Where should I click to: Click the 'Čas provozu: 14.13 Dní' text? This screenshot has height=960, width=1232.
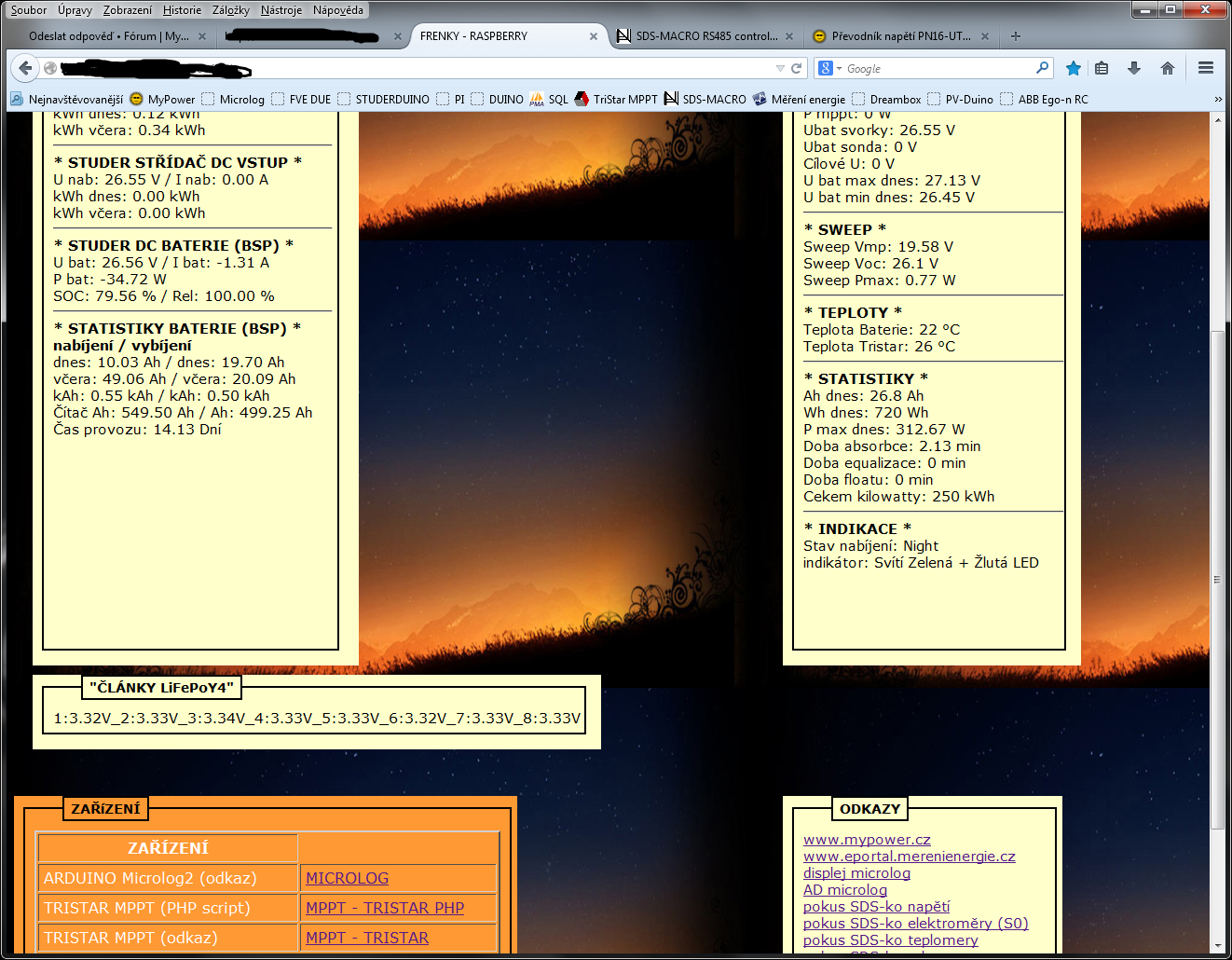pyautogui.click(x=137, y=430)
